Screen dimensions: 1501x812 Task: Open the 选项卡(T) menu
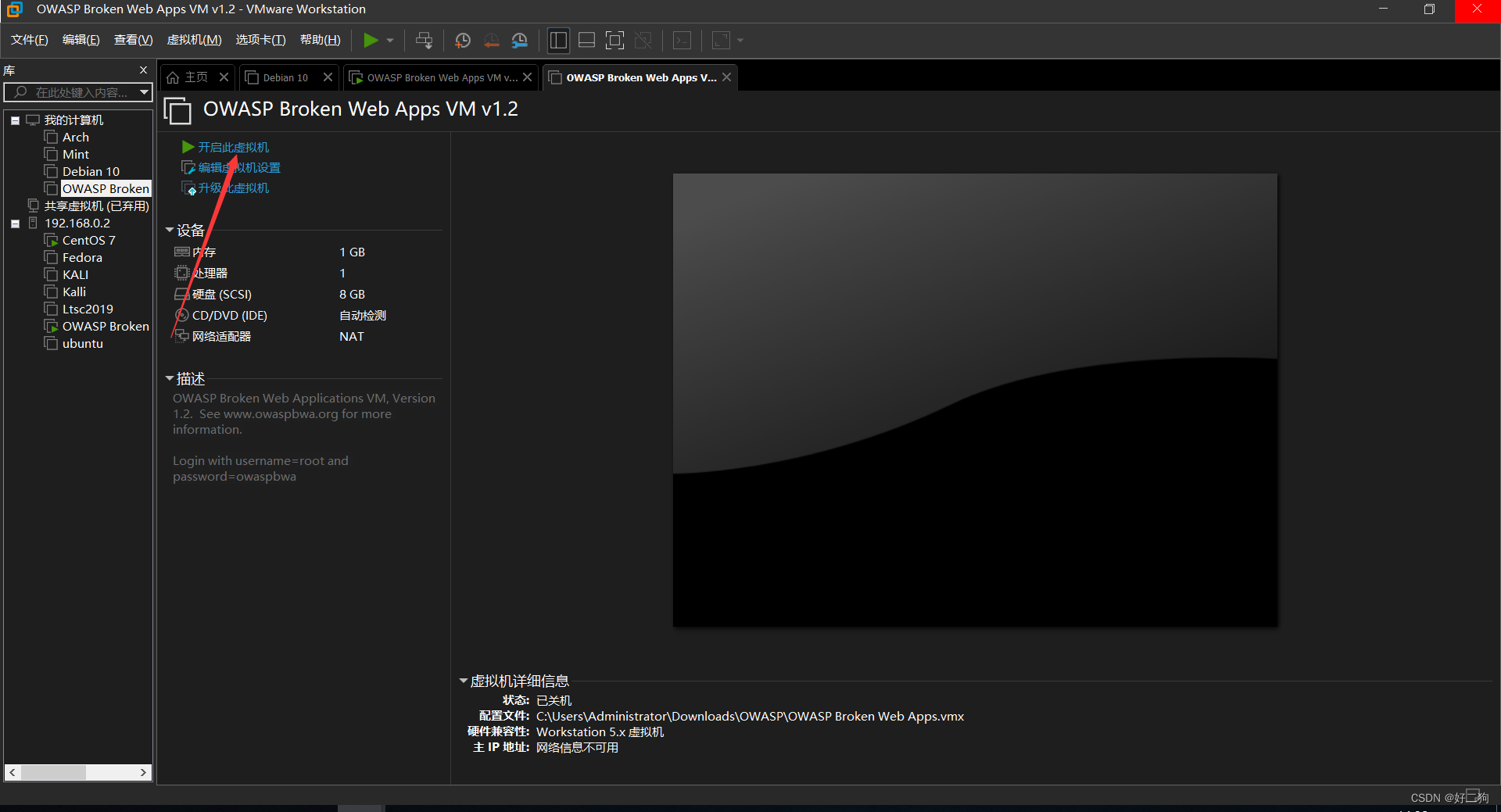[261, 40]
